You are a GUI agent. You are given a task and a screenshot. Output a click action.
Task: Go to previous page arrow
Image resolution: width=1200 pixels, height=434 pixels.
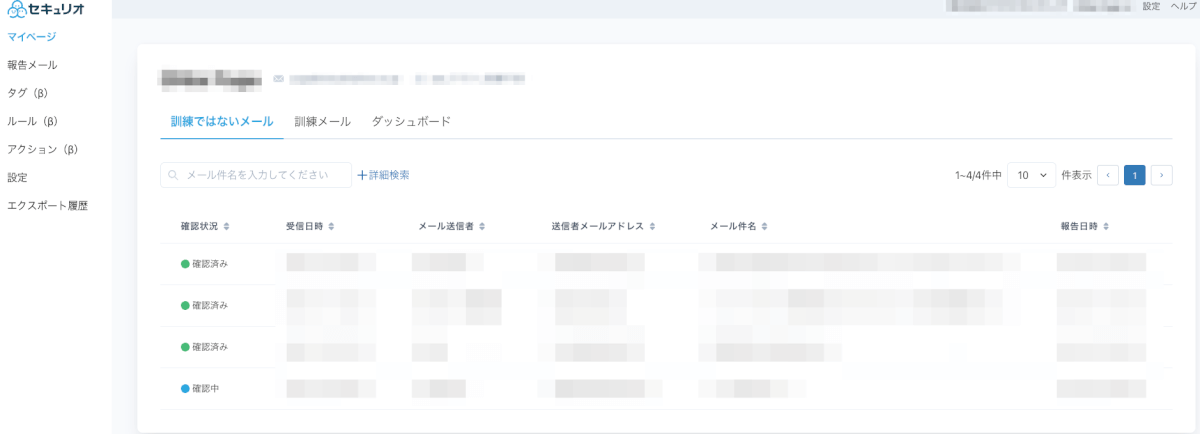pos(1108,175)
